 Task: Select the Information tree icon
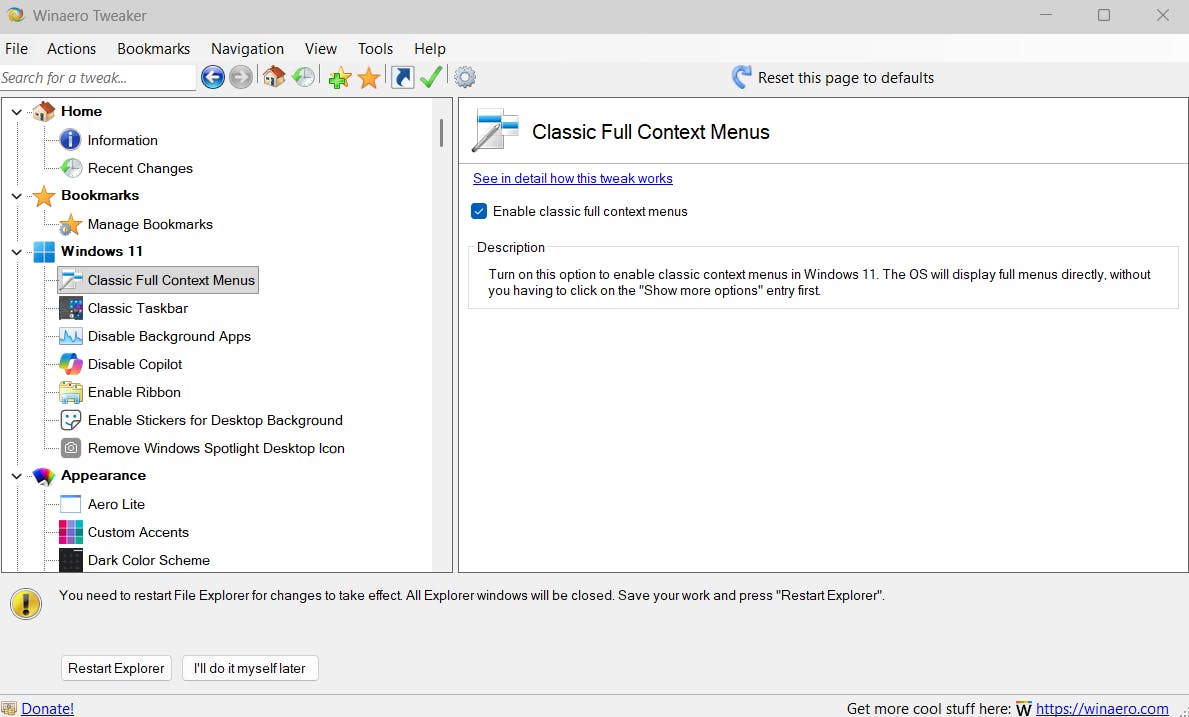click(70, 139)
